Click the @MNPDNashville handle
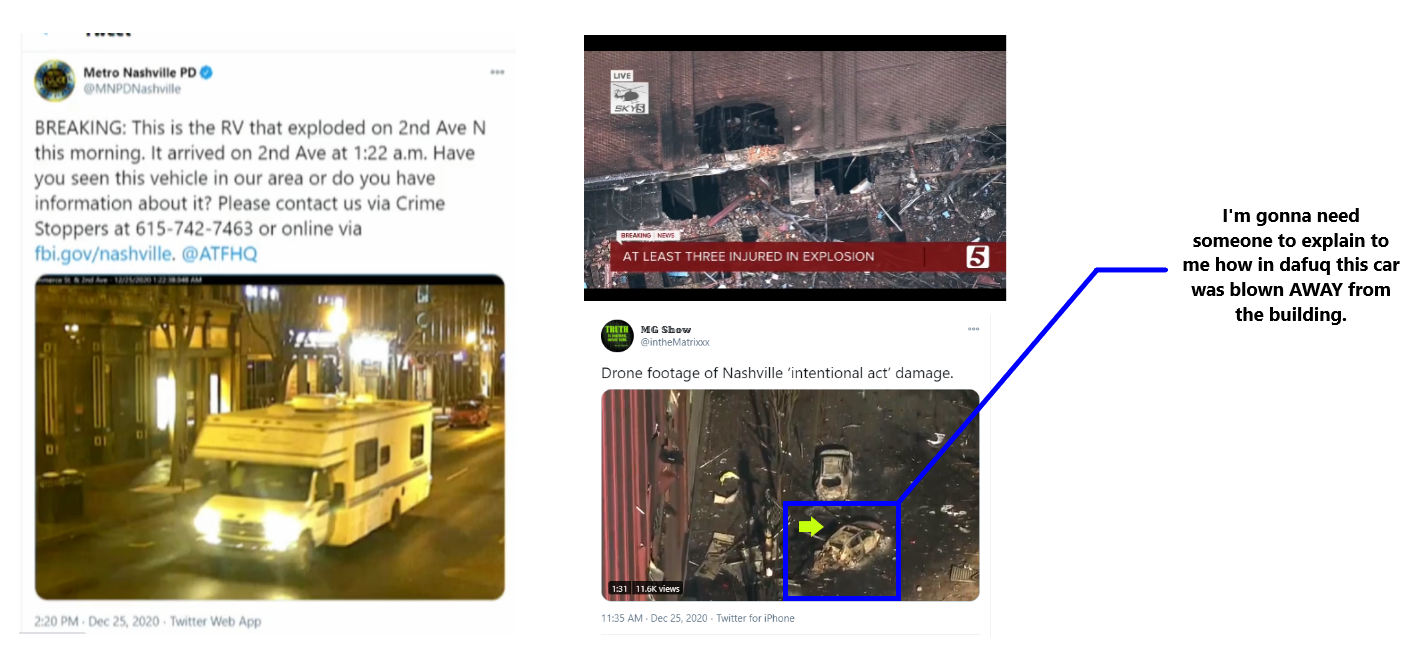Screen dimensions: 1416x672 click(x=131, y=89)
